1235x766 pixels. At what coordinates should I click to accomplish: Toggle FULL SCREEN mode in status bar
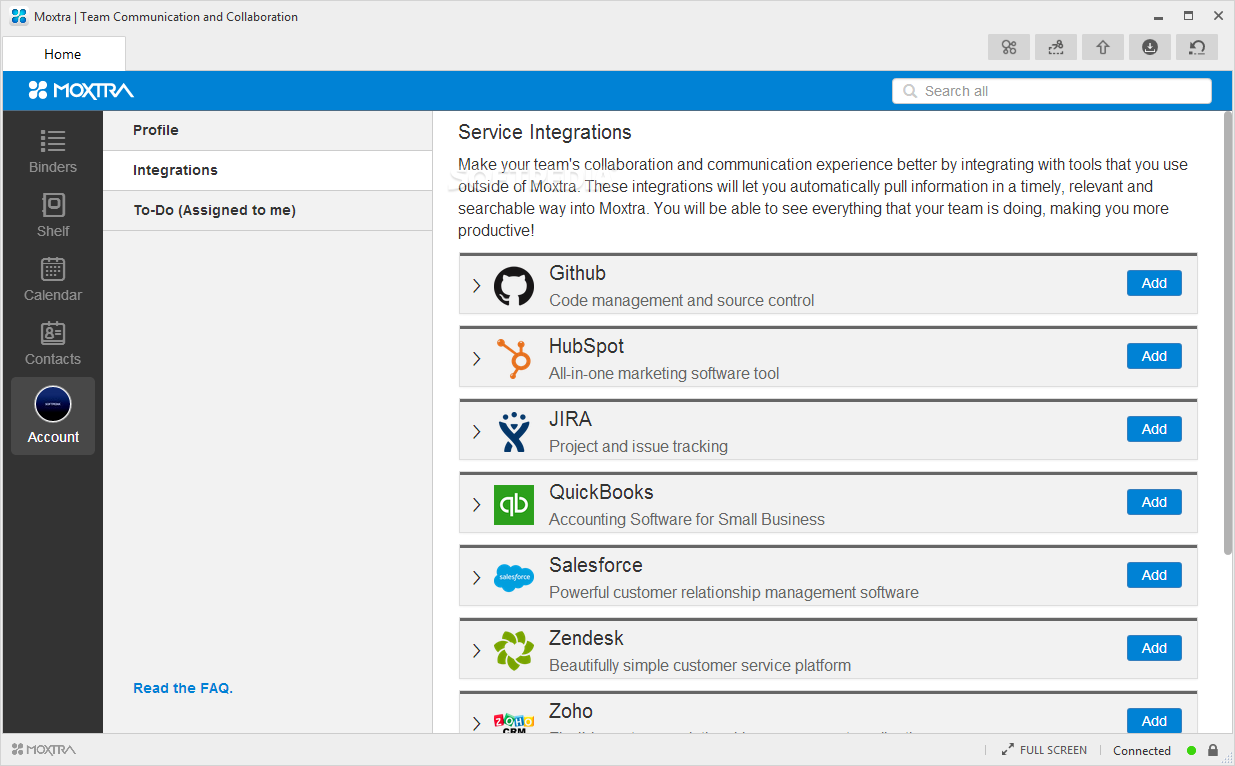pos(1044,750)
